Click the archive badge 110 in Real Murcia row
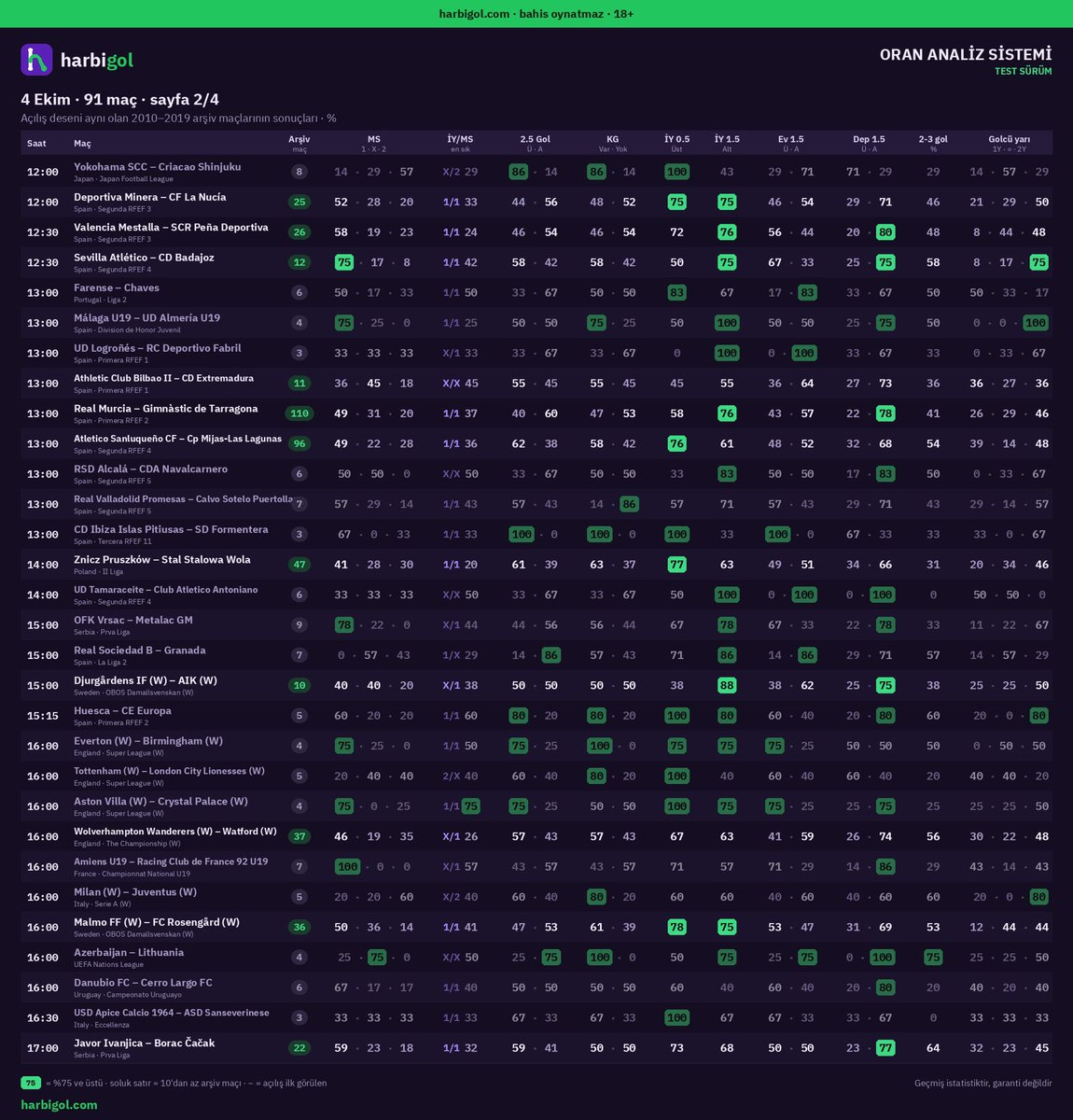 click(x=299, y=413)
